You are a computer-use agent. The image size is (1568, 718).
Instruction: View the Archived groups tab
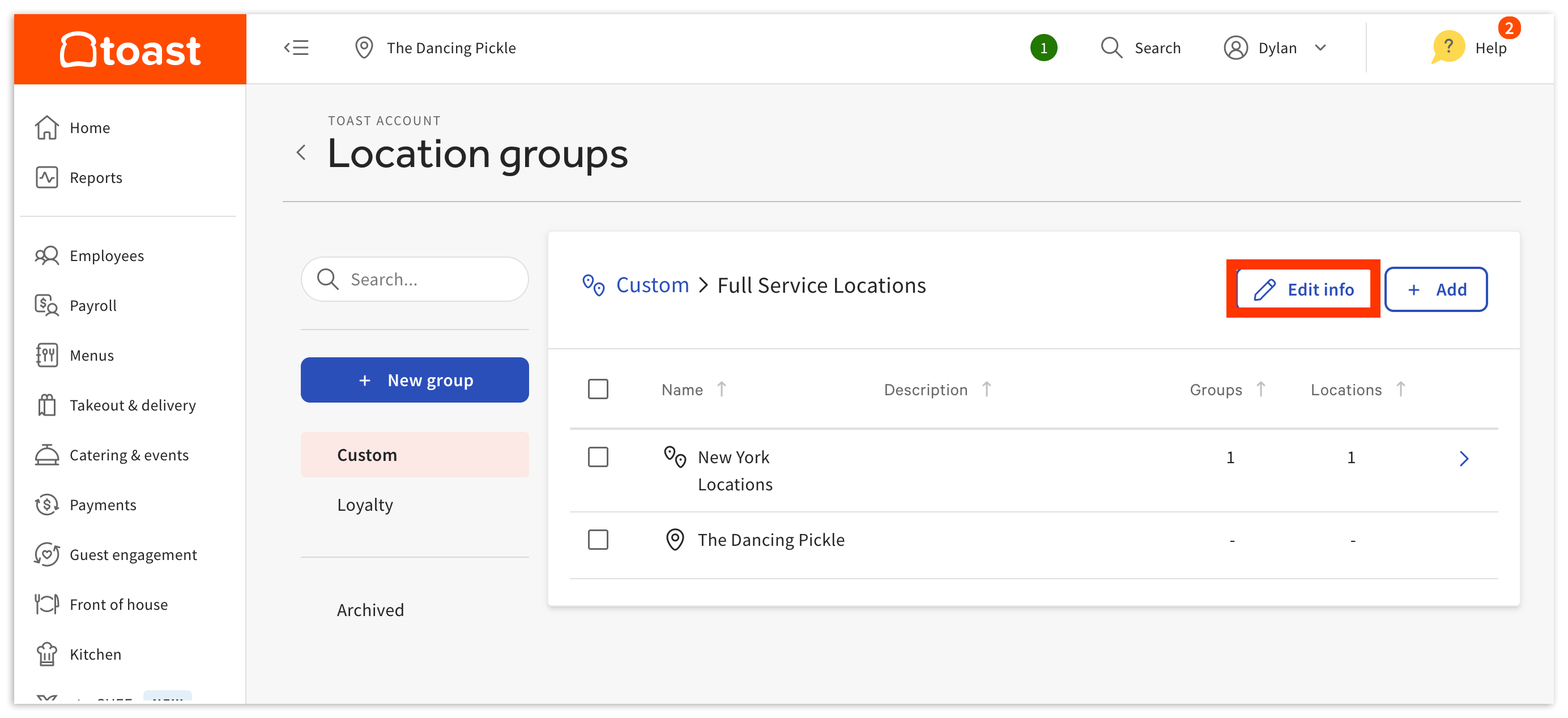(x=370, y=609)
